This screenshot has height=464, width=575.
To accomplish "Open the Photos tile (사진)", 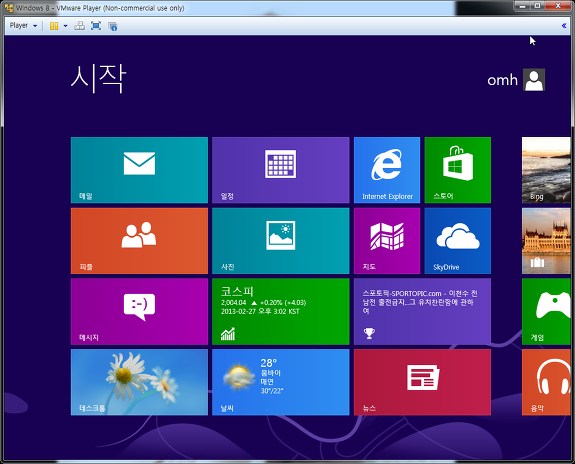I will pos(281,241).
